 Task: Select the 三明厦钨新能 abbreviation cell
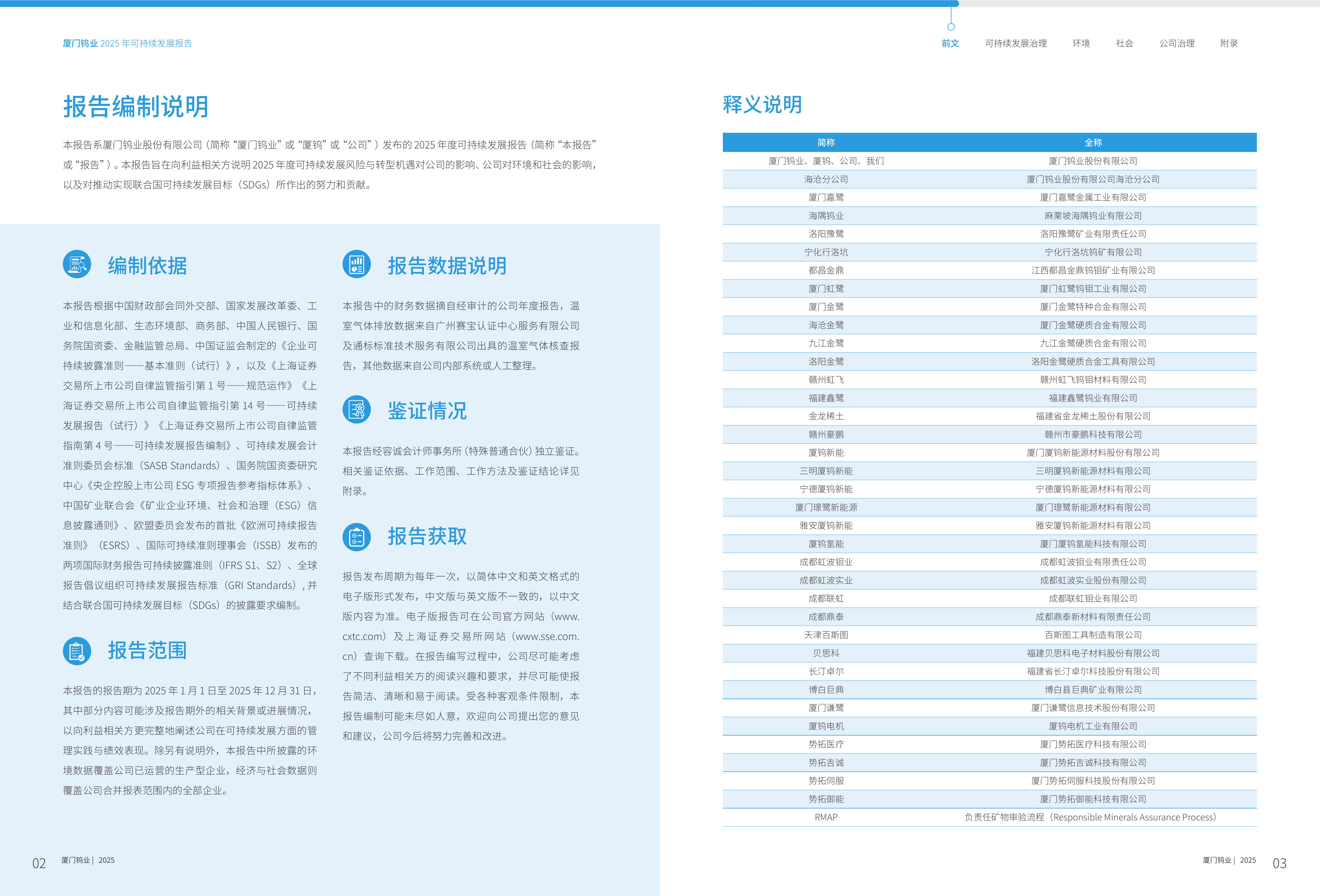(x=826, y=470)
